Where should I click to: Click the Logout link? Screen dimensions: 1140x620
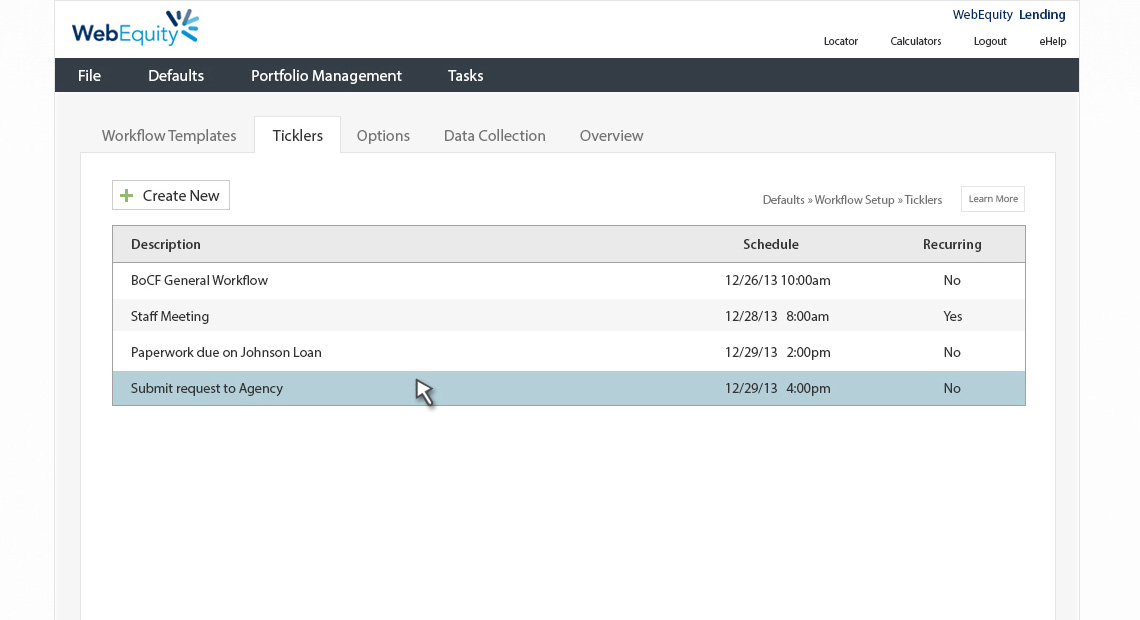tap(989, 42)
